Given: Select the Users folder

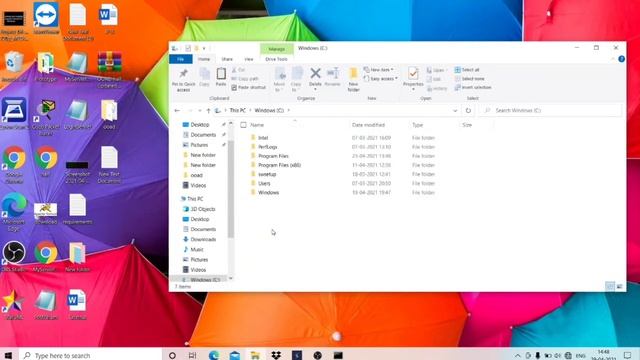Looking at the screenshot, I should (264, 183).
